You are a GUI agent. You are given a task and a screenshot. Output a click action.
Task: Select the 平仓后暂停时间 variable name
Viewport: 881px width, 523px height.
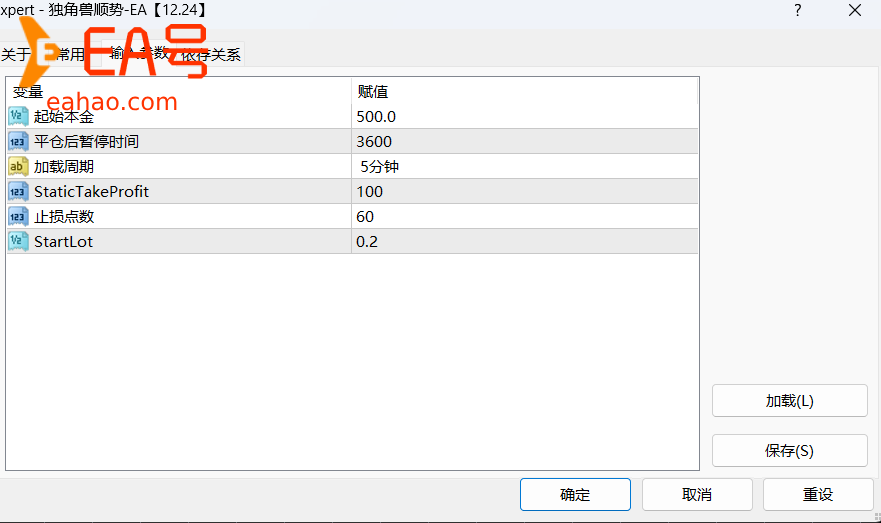pyautogui.click(x=86, y=142)
